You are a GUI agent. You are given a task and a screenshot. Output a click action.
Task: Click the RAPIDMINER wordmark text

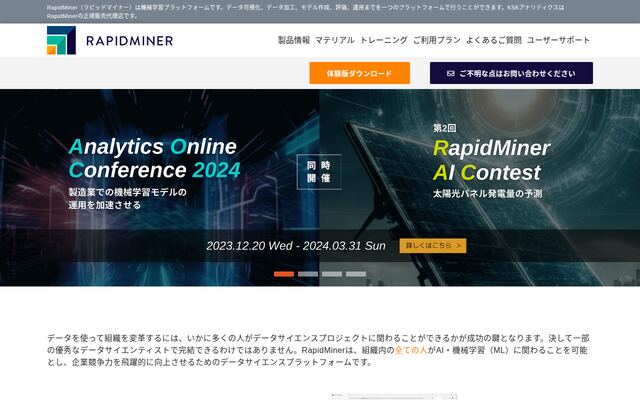pos(130,41)
